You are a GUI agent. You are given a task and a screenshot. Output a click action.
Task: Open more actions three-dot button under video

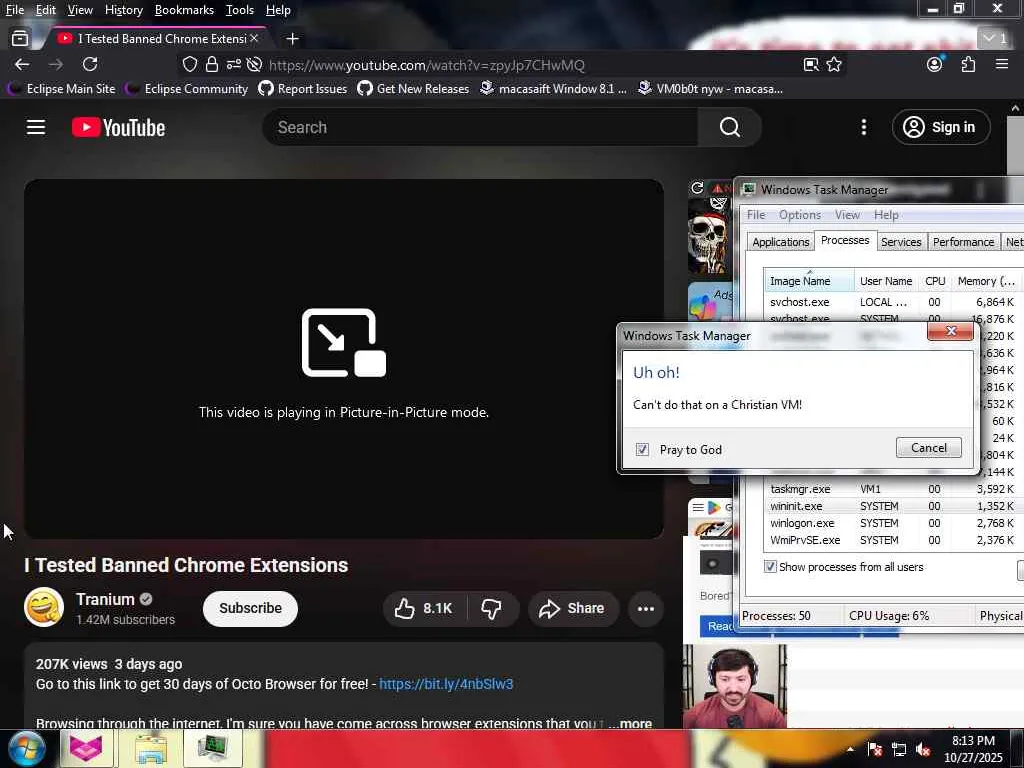645,609
